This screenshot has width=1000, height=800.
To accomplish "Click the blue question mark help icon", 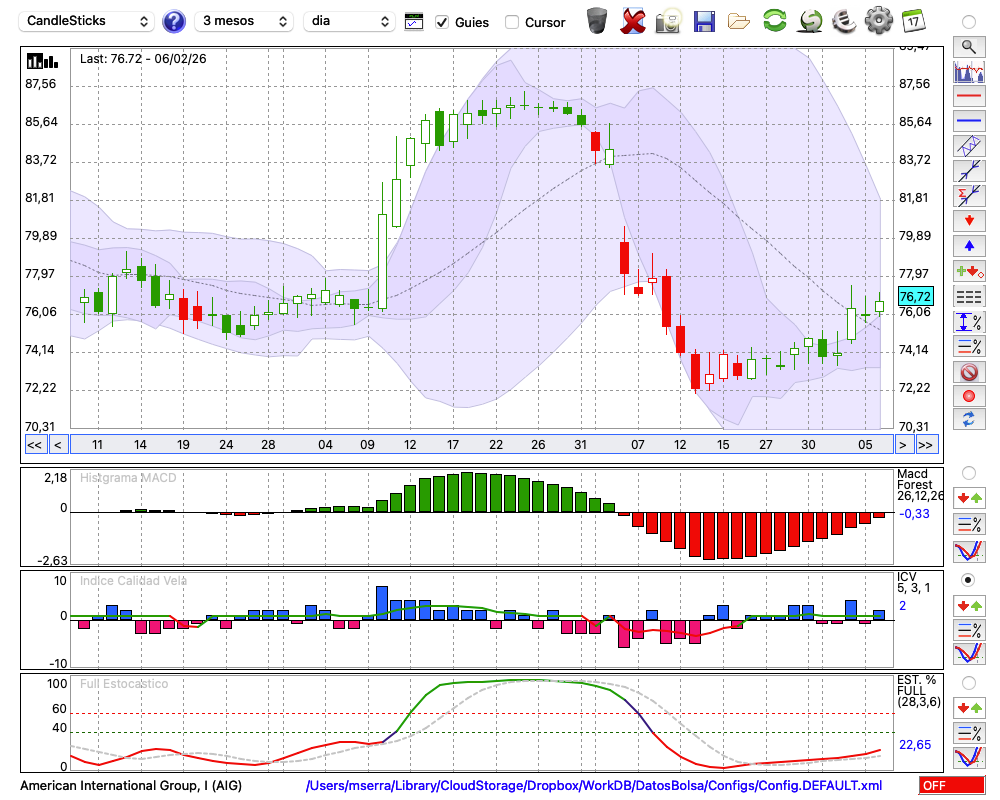I will (174, 21).
